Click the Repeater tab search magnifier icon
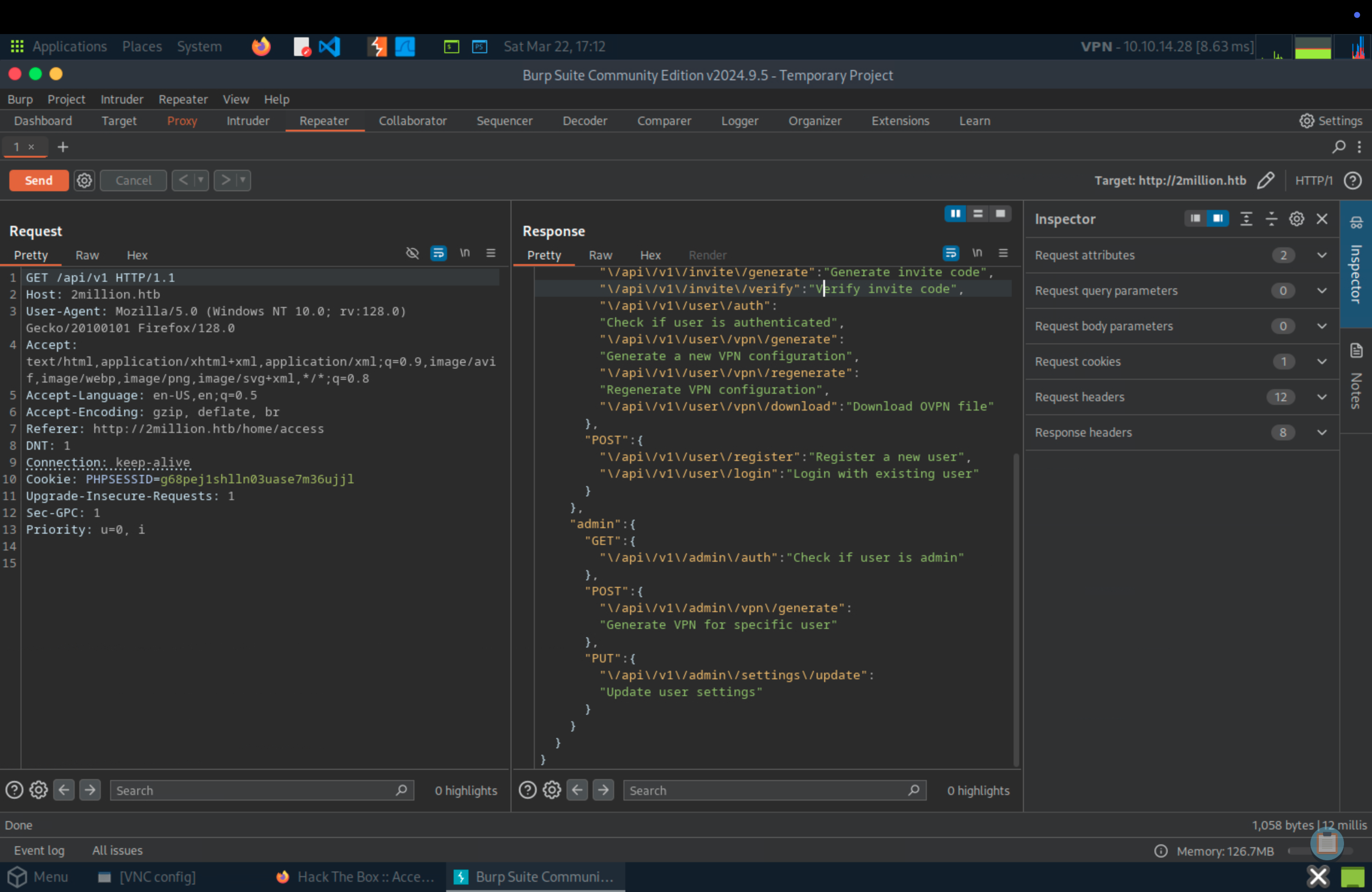The image size is (1372, 892). point(1338,147)
